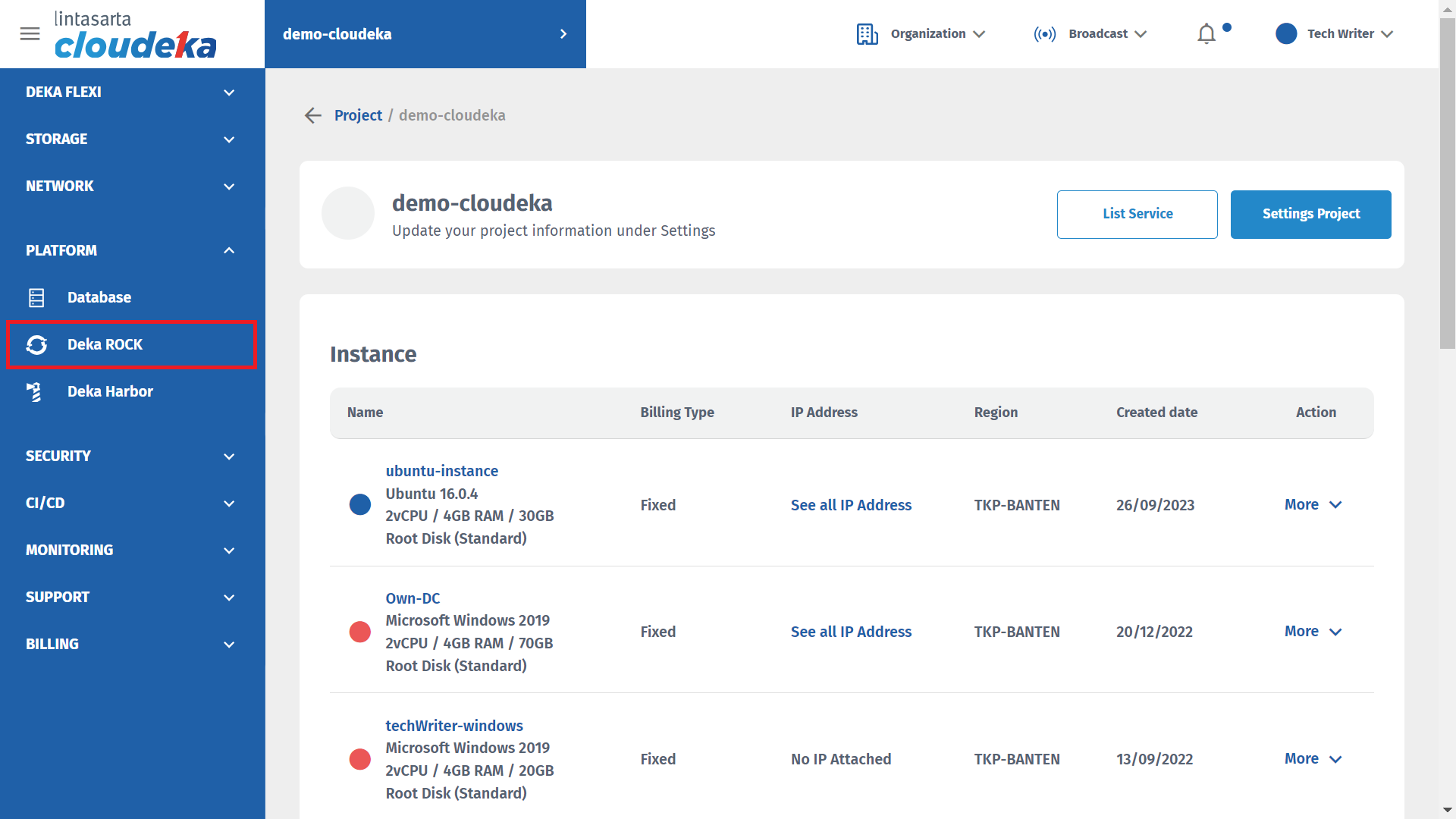This screenshot has width=1456, height=819.
Task: Open the notification bell
Action: click(1206, 34)
